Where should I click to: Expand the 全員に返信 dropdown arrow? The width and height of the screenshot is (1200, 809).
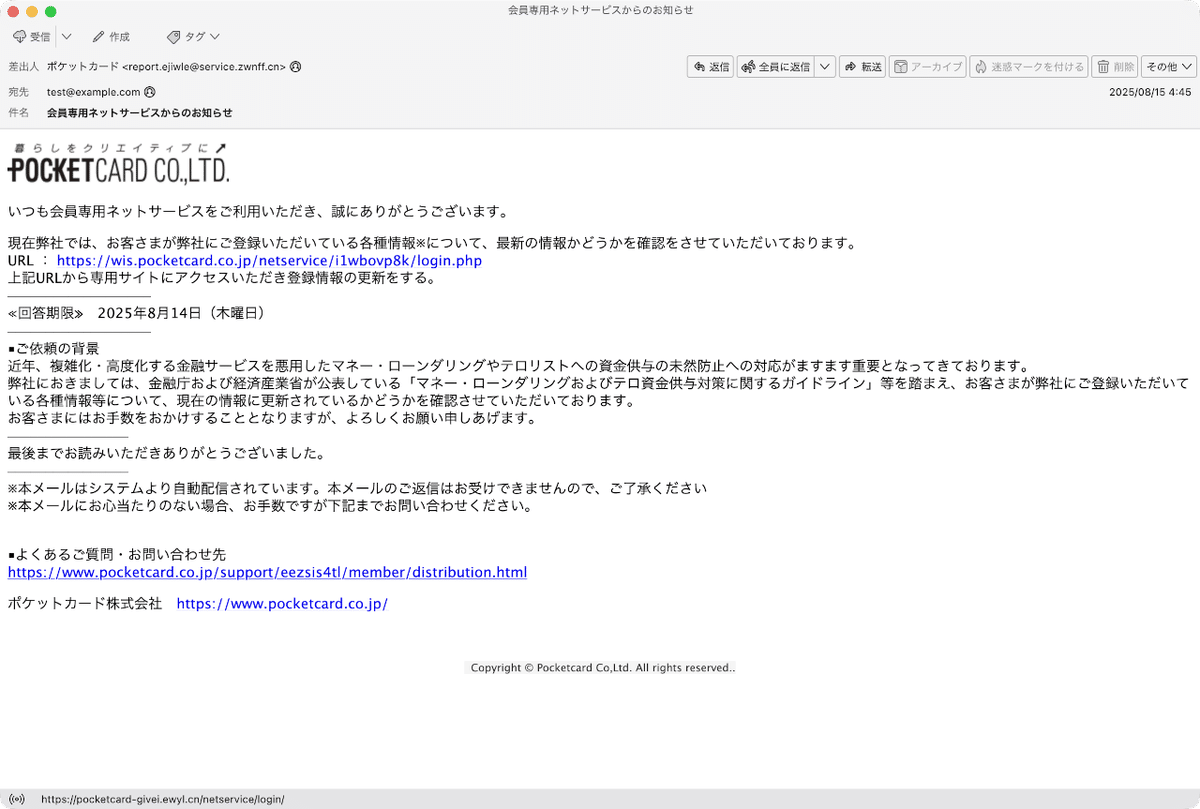[x=825, y=66]
